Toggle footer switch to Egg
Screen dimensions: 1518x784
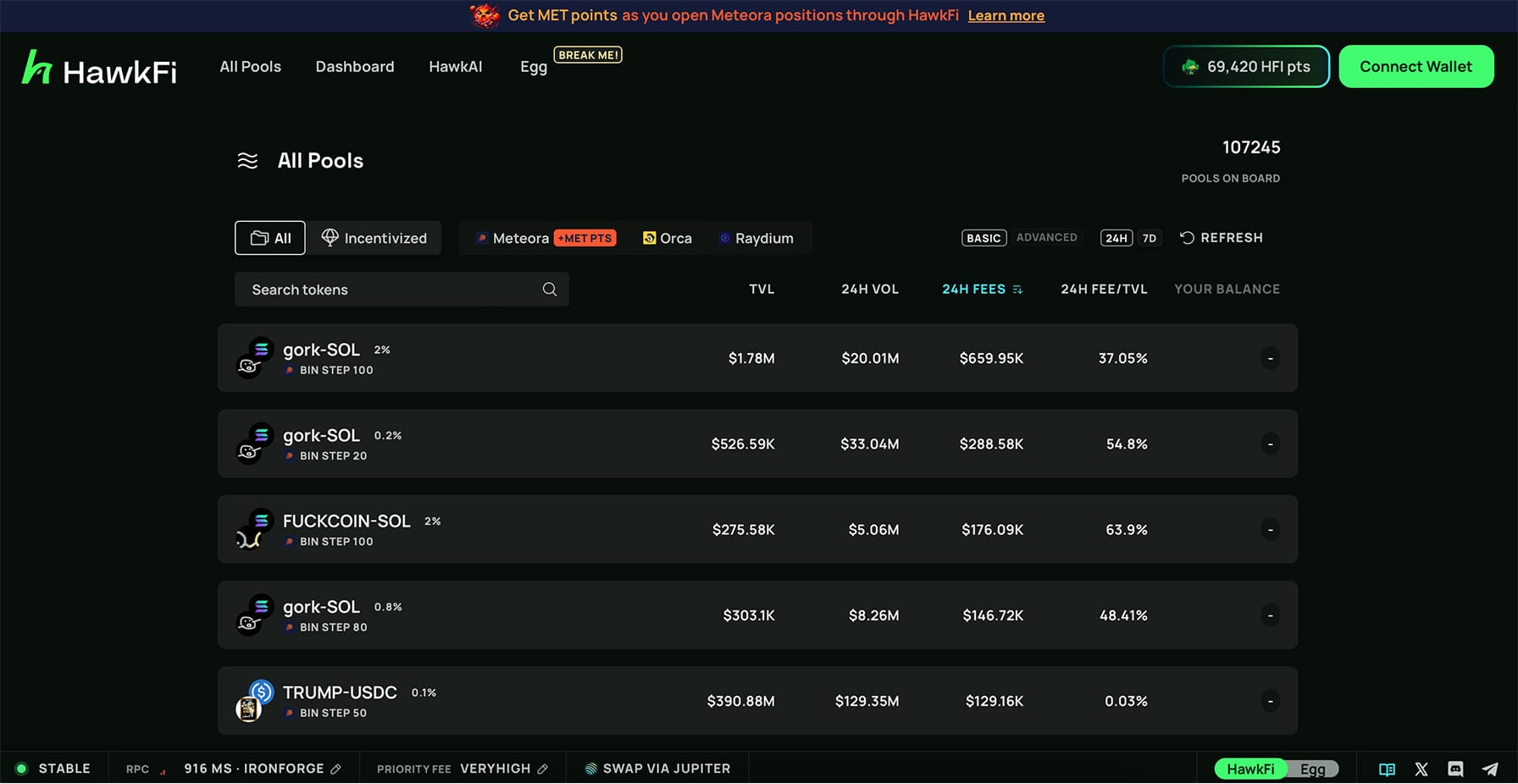point(1312,770)
